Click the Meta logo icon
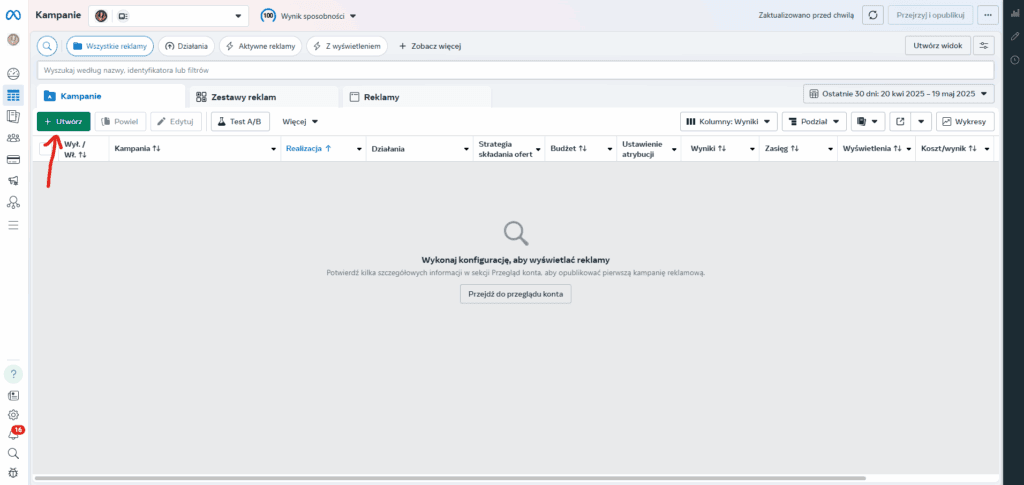 click(13, 16)
